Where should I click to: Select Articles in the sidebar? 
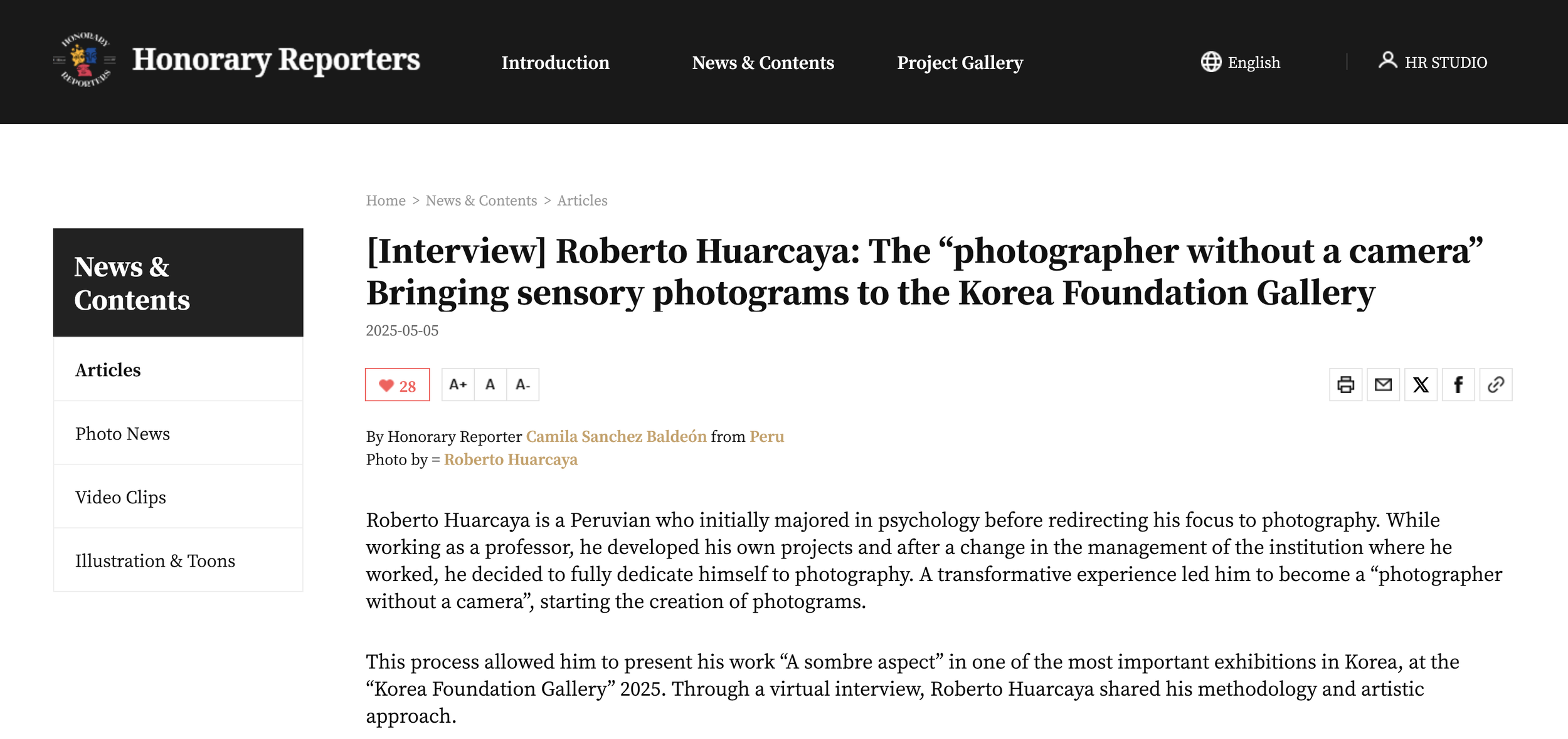coord(178,370)
